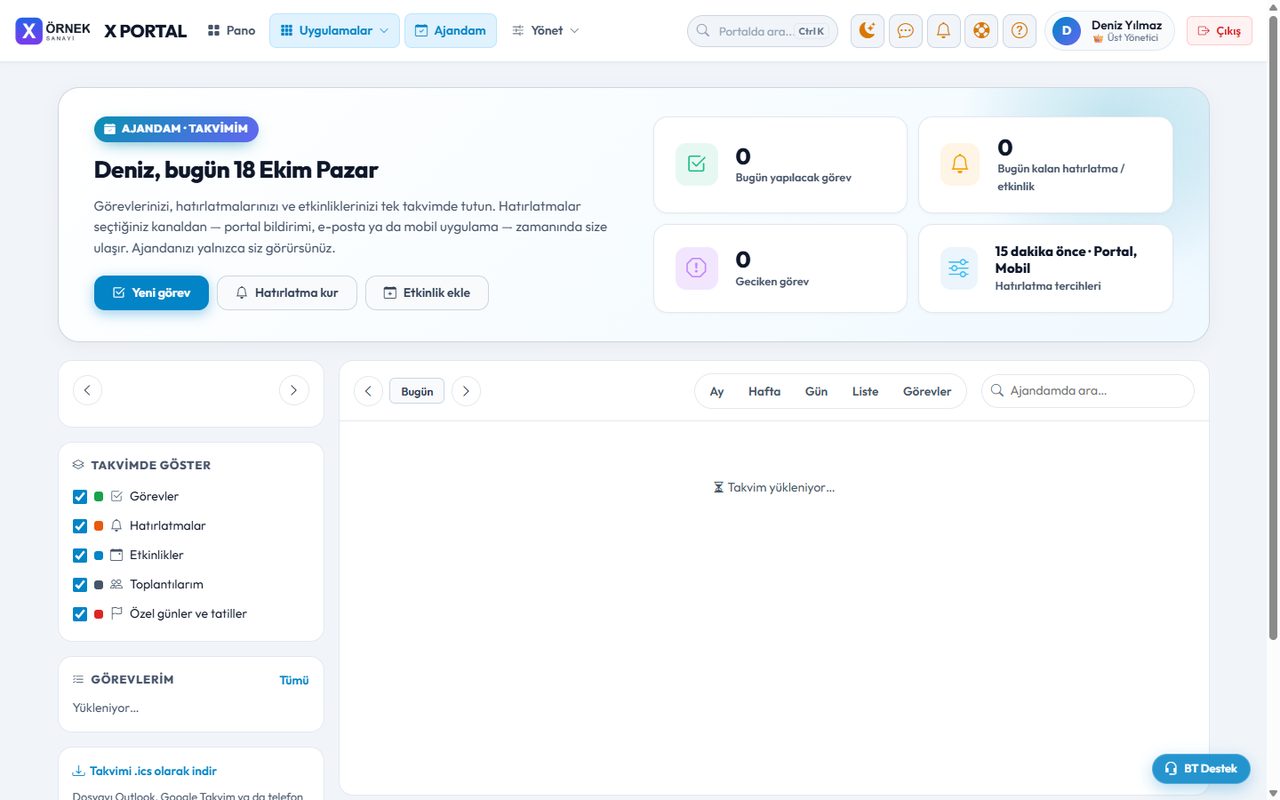Open the notifications bell in header
Screen dimensions: 1280x800
pyautogui.click(x=943, y=31)
